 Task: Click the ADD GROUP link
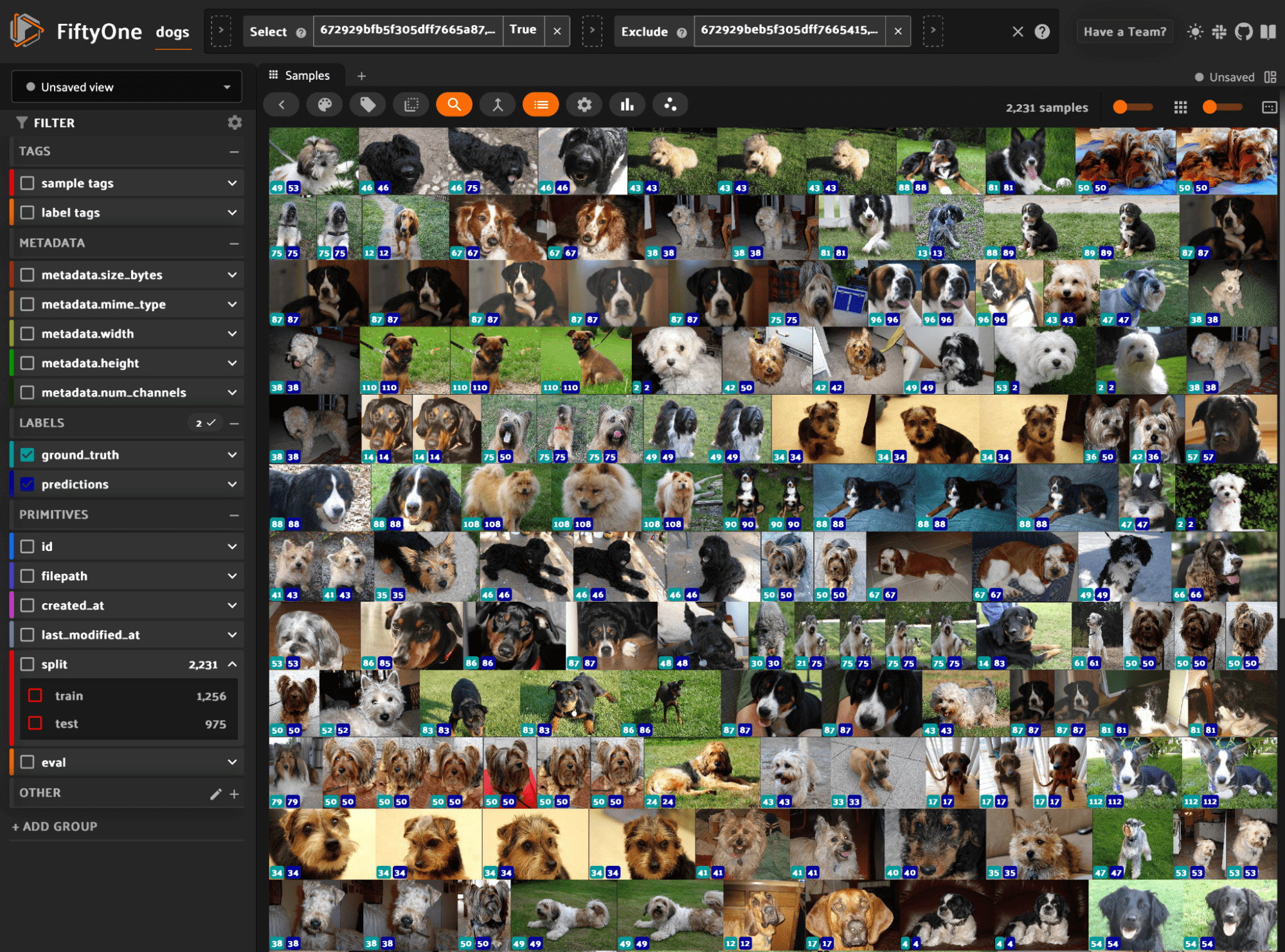pos(55,827)
